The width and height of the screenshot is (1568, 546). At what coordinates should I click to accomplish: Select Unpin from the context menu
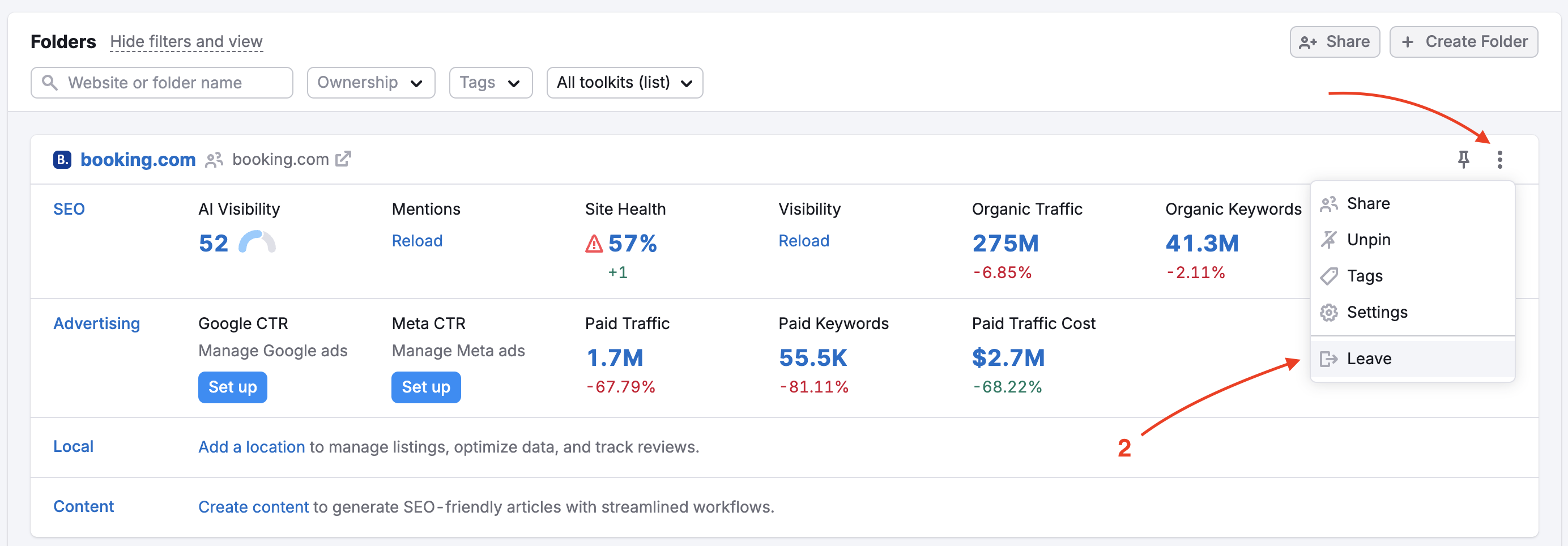(x=1369, y=240)
